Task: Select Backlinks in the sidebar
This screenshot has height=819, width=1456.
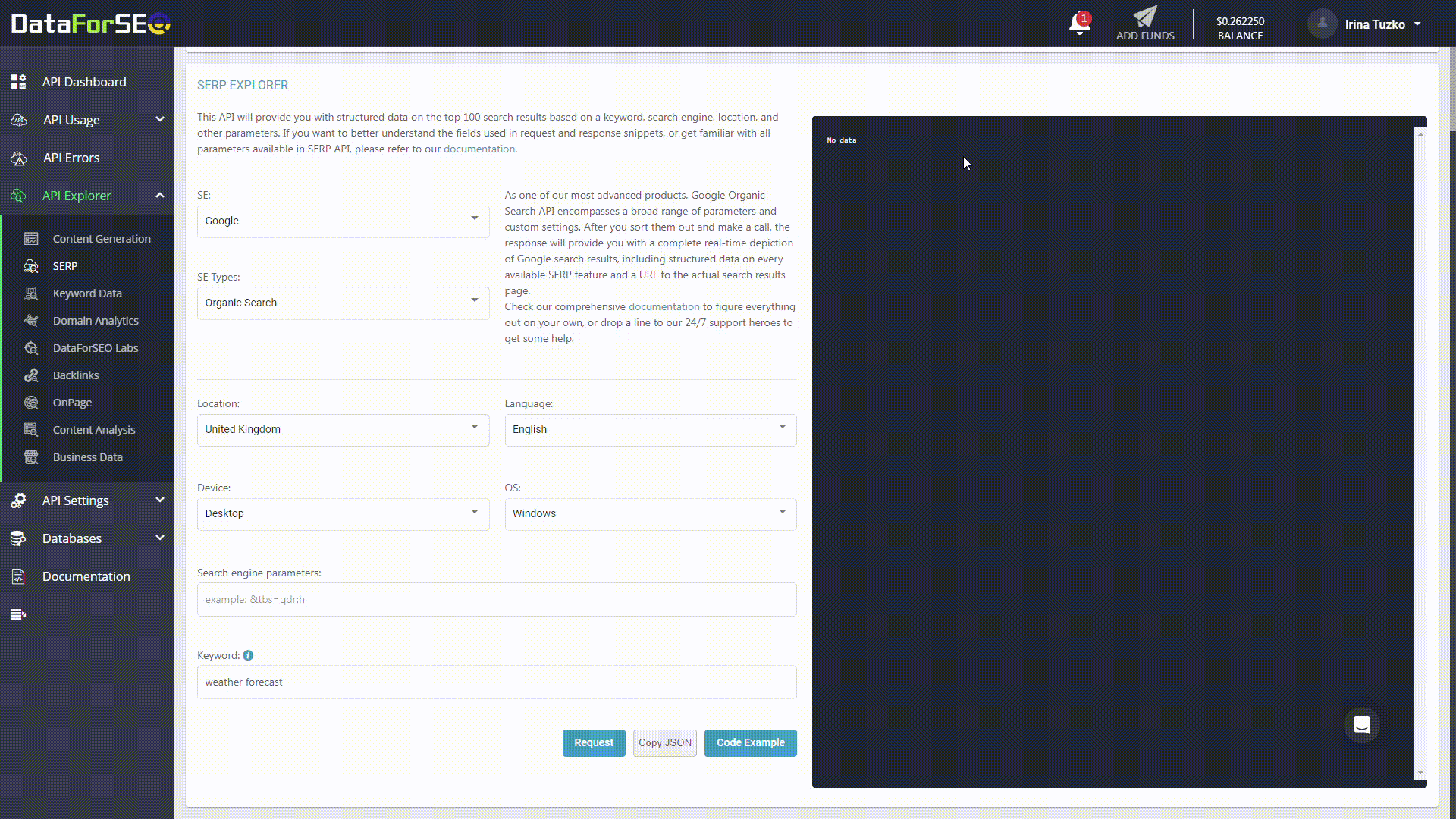Action: pos(76,375)
